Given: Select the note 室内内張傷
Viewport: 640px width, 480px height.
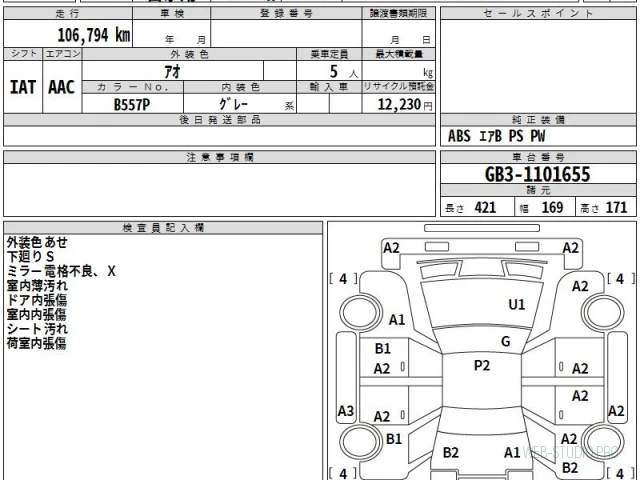Looking at the screenshot, I should click(x=37, y=314).
